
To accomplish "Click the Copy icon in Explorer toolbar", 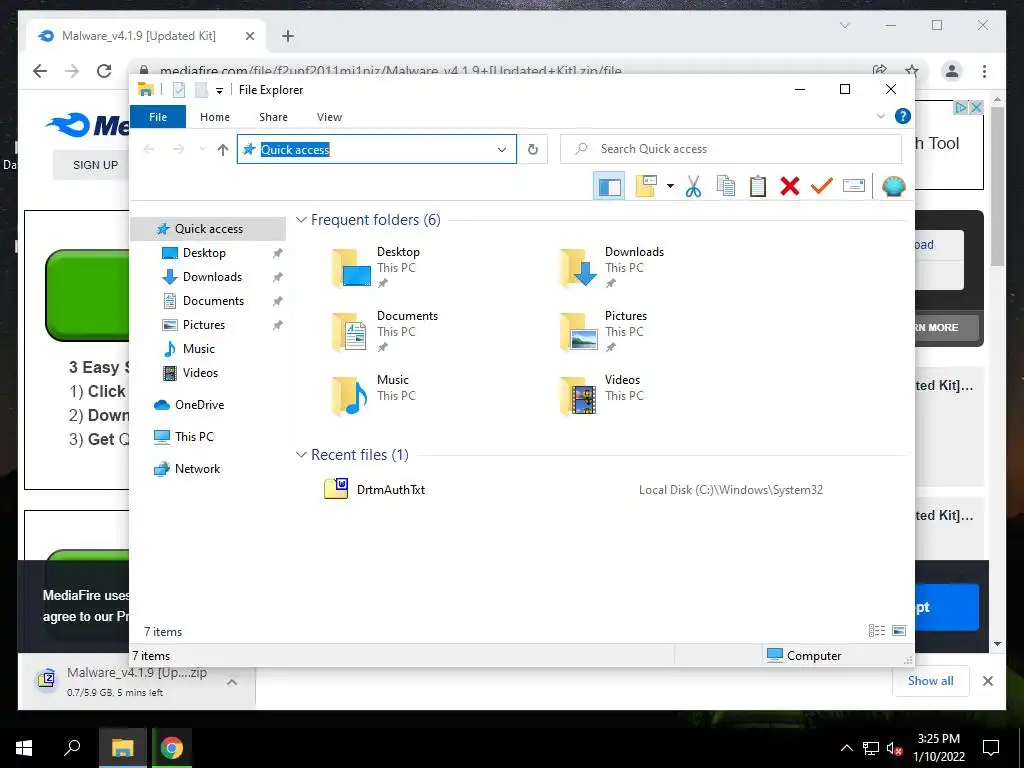I will 726,186.
